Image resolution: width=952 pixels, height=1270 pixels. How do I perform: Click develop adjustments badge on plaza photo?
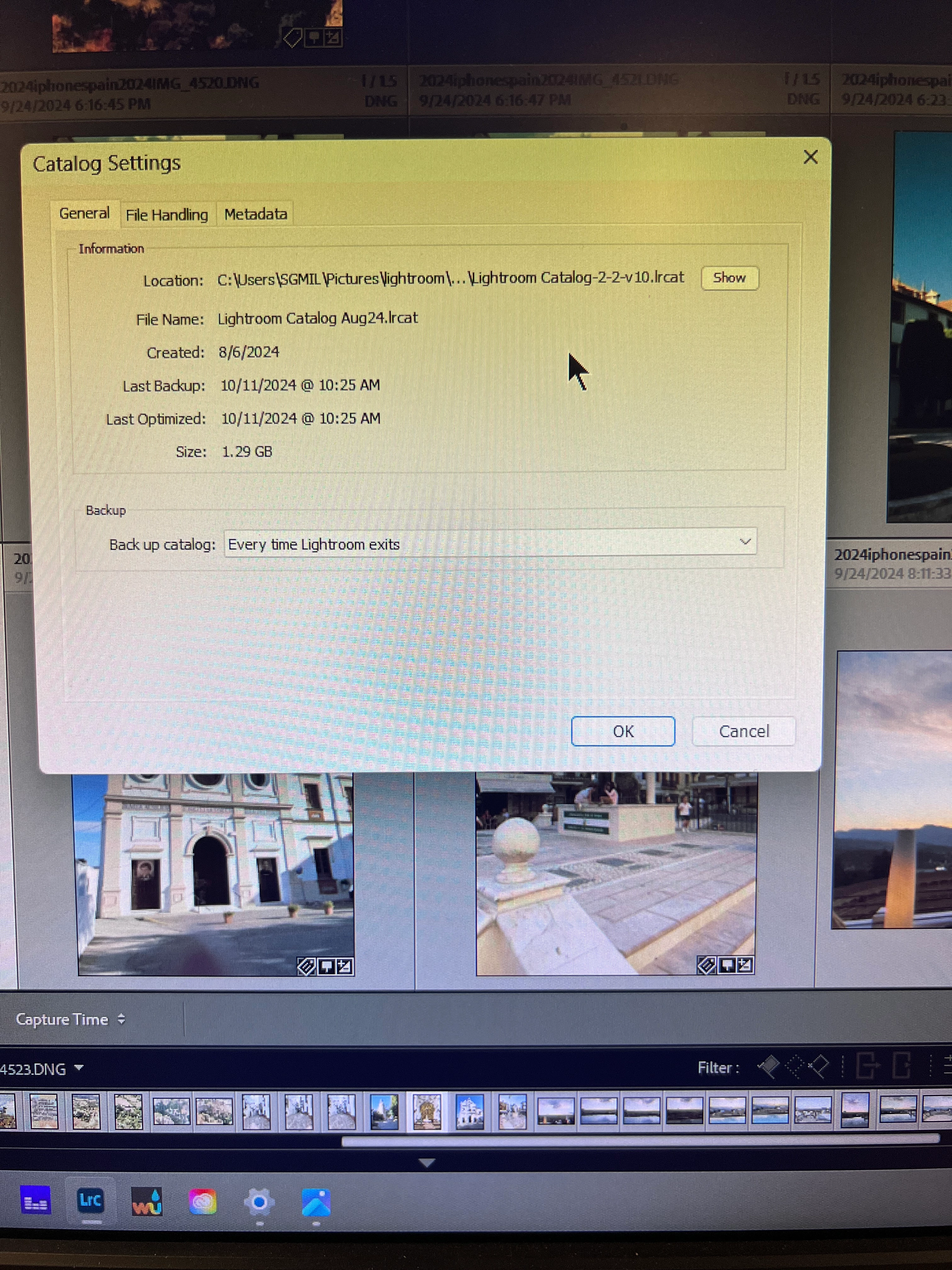click(745, 966)
